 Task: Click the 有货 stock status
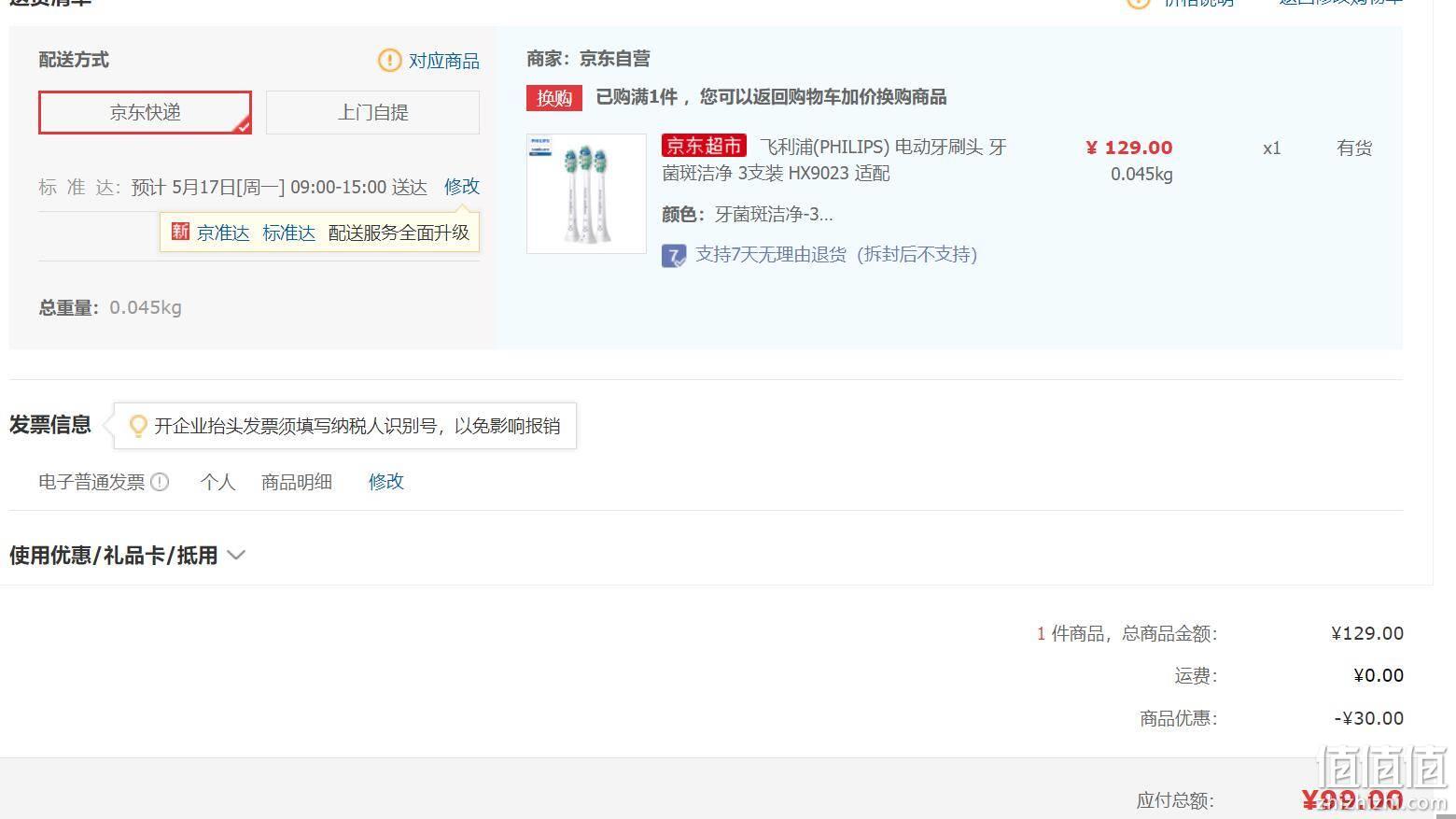coord(1354,148)
